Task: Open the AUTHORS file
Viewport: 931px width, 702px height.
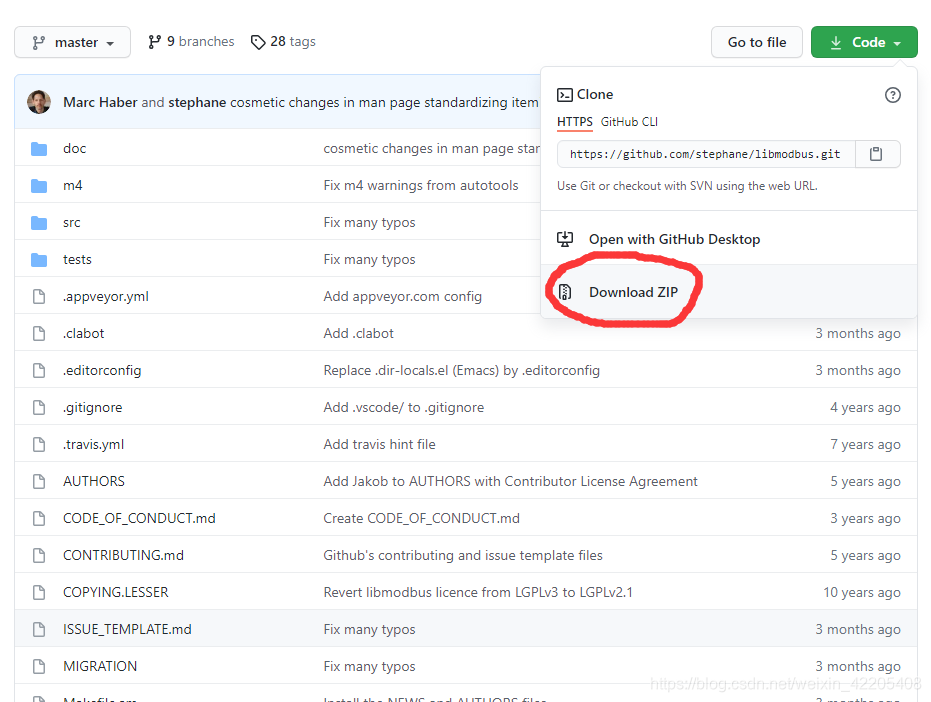Action: coord(94,481)
